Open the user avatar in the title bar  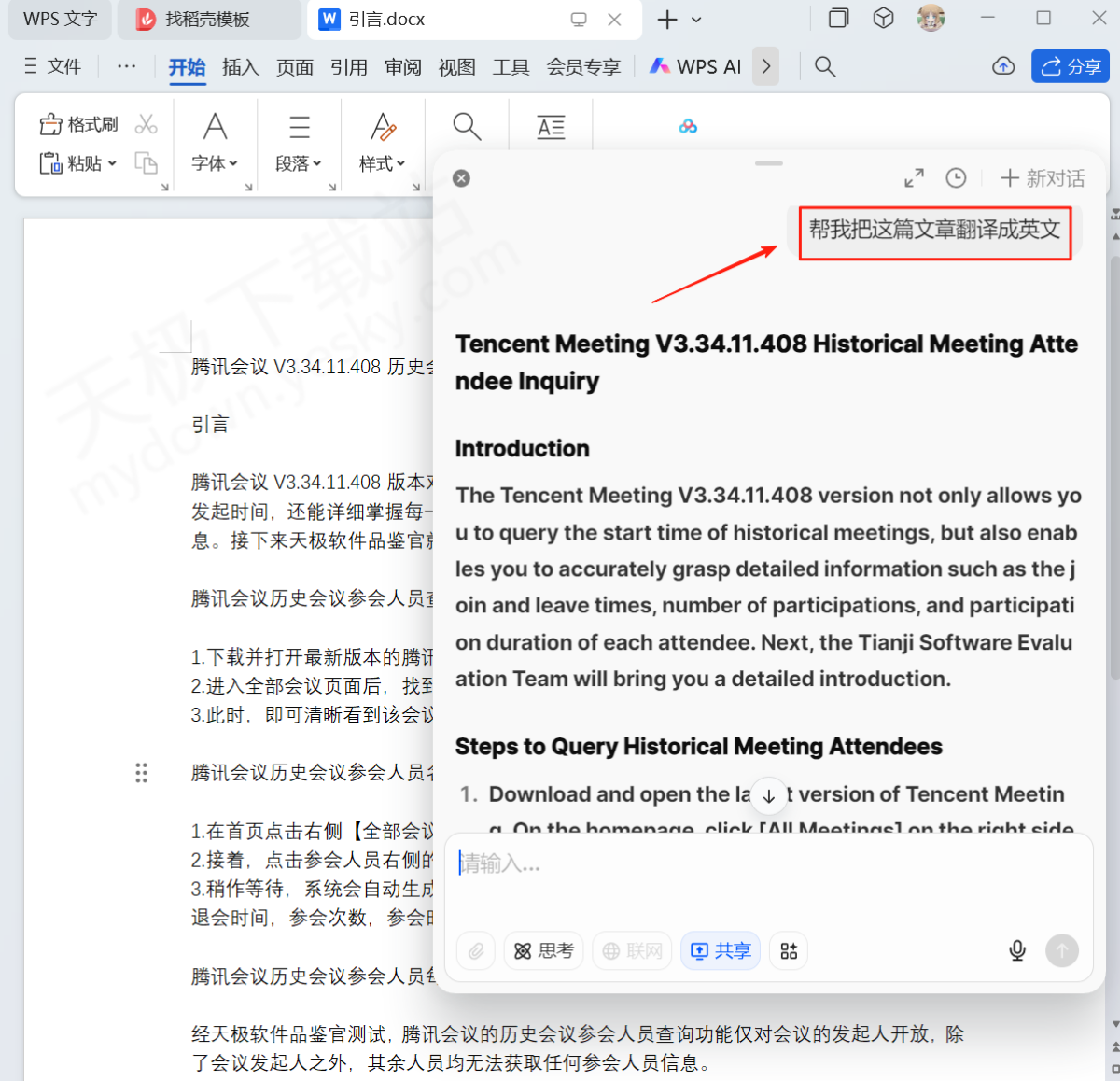(931, 18)
